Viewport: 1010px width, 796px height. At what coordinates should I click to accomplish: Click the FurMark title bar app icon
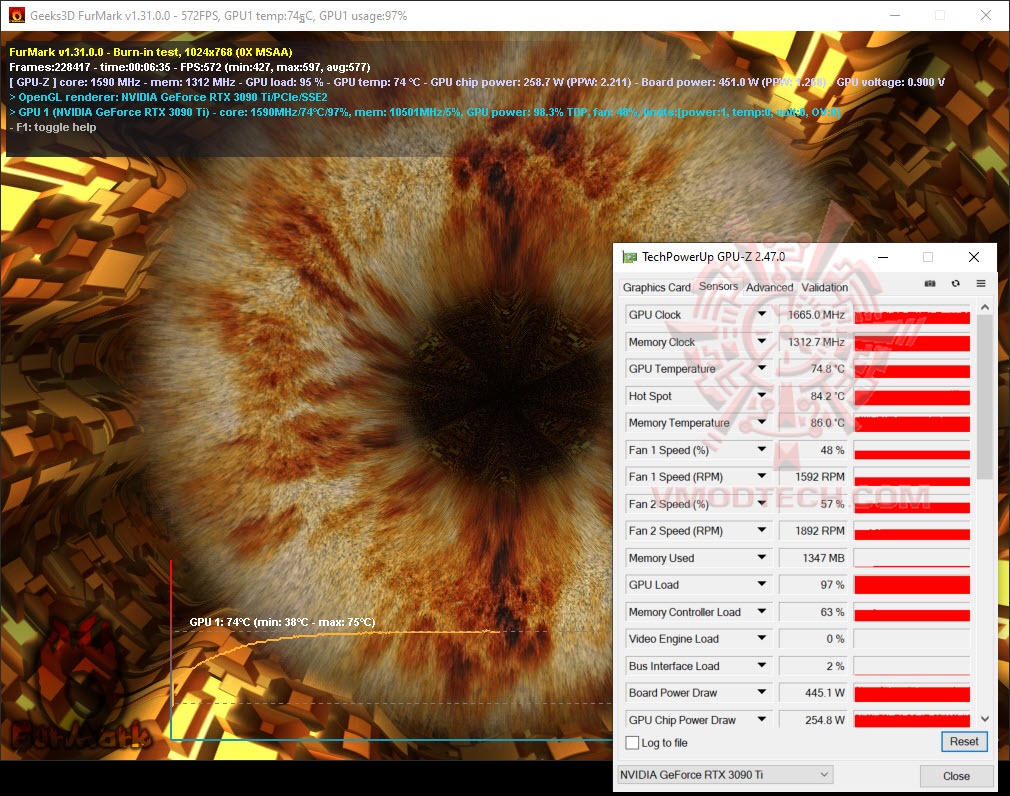[x=16, y=15]
